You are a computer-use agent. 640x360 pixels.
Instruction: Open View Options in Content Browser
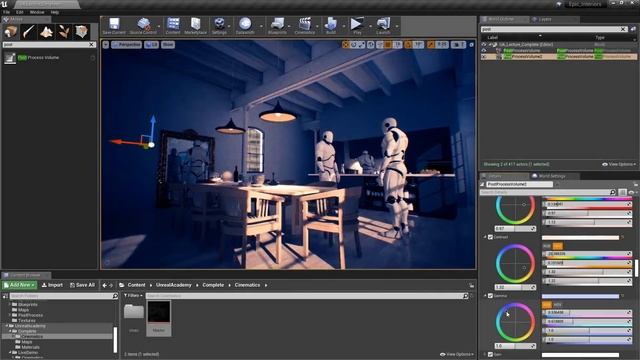point(457,354)
